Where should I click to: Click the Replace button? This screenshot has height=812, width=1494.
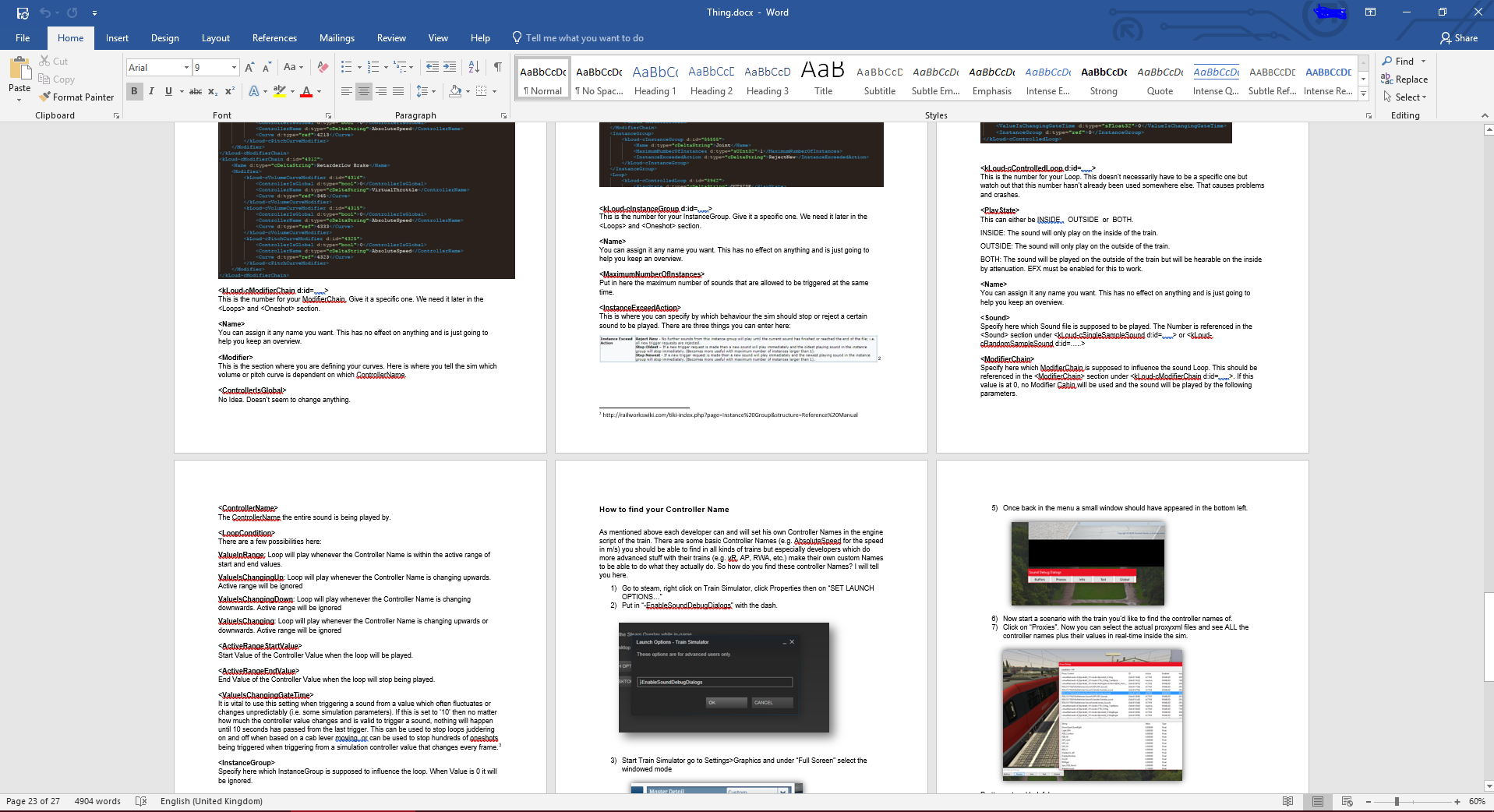(1404, 79)
